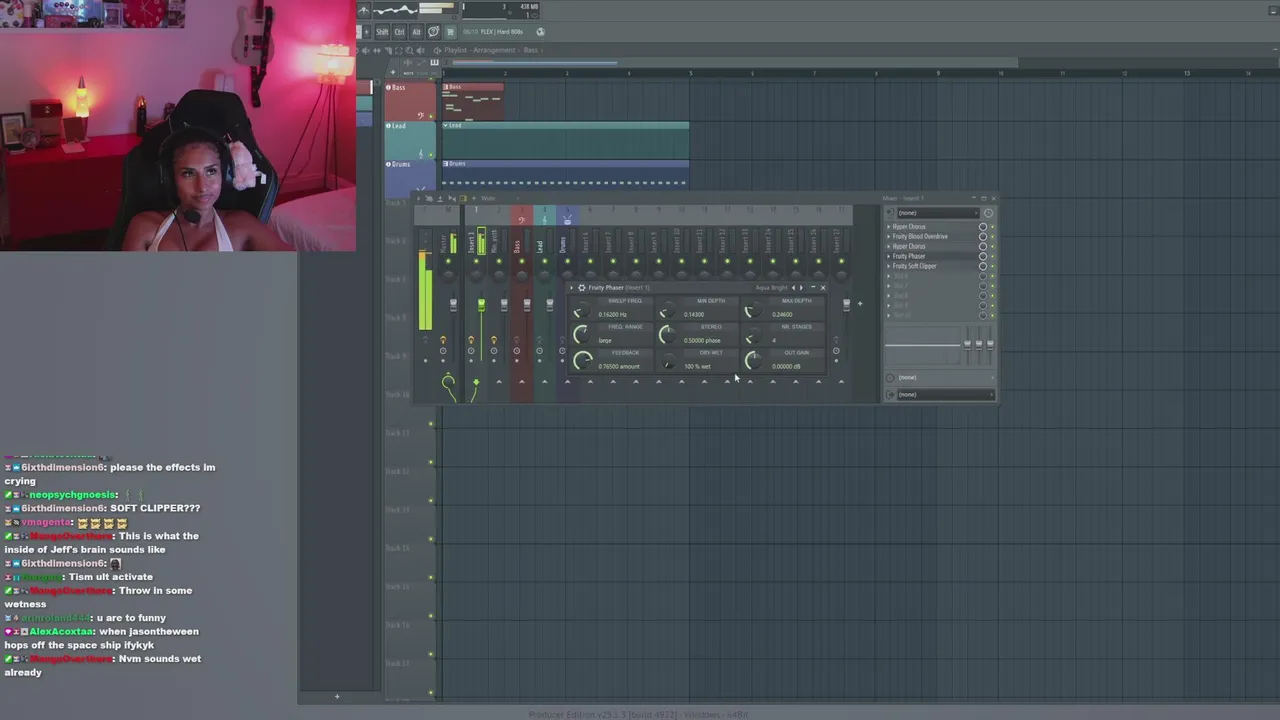Open the Aqua Bright preset selector
The image size is (1280, 720).
771,287
